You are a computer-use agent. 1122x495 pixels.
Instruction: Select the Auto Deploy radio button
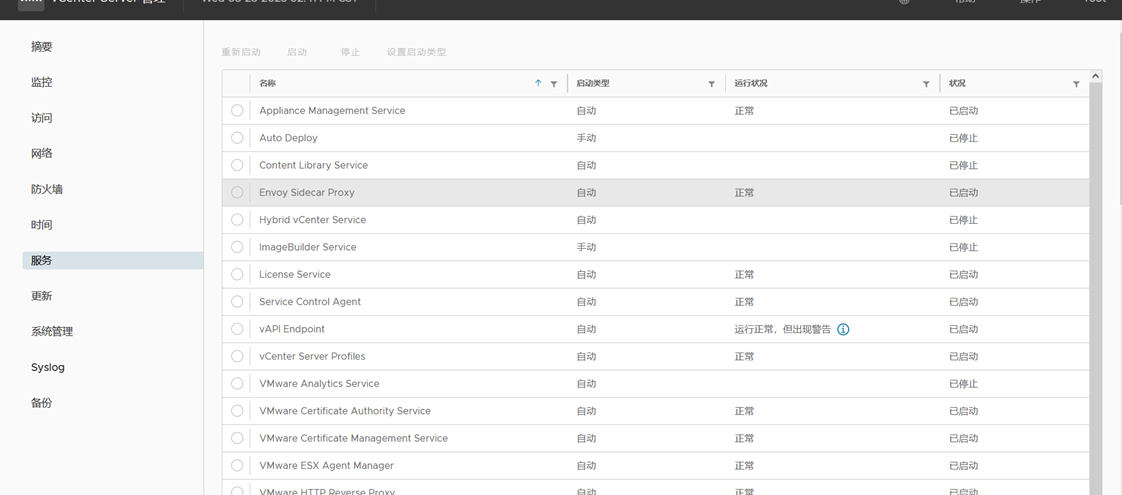[x=237, y=137]
